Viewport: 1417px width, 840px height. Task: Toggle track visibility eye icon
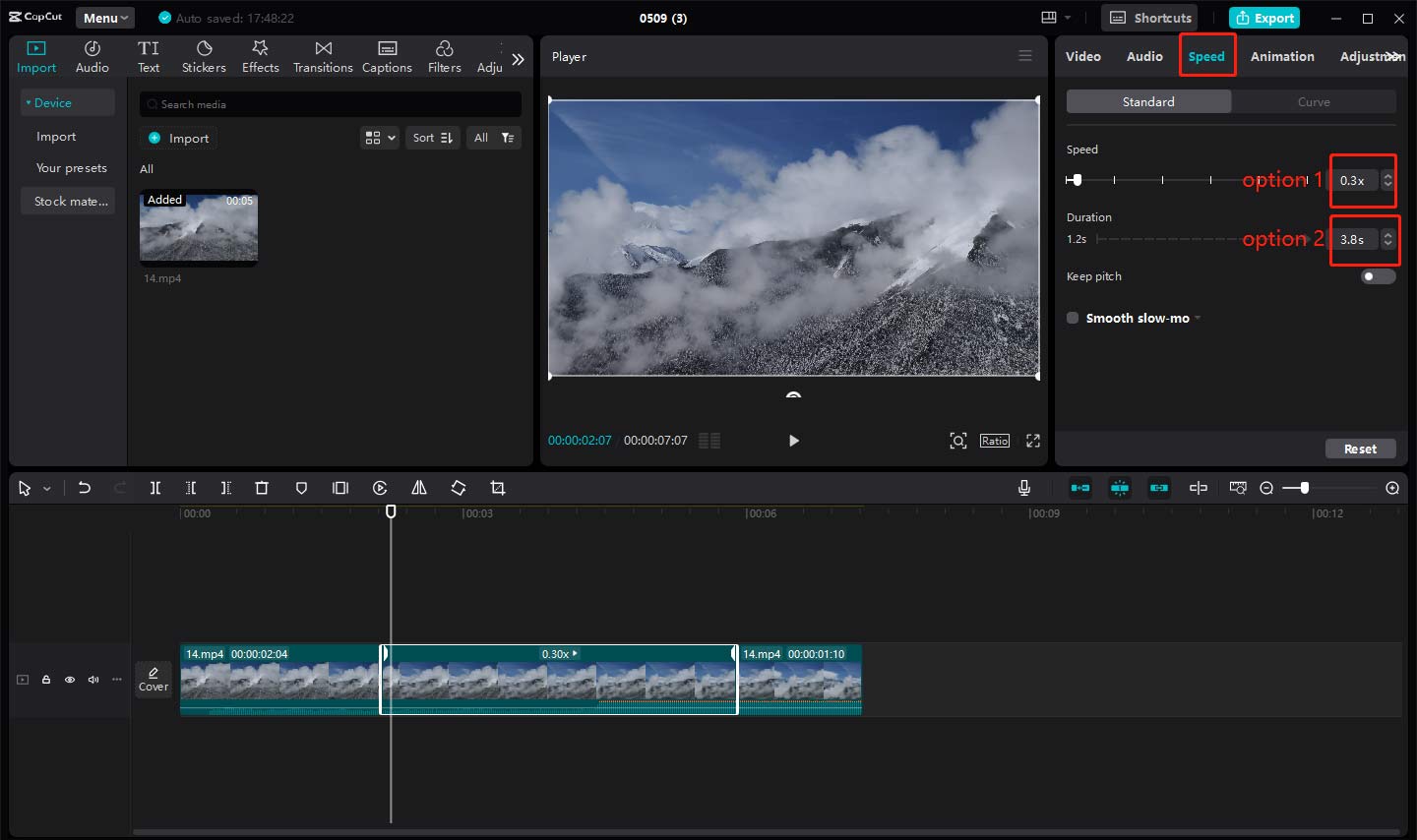pos(70,680)
